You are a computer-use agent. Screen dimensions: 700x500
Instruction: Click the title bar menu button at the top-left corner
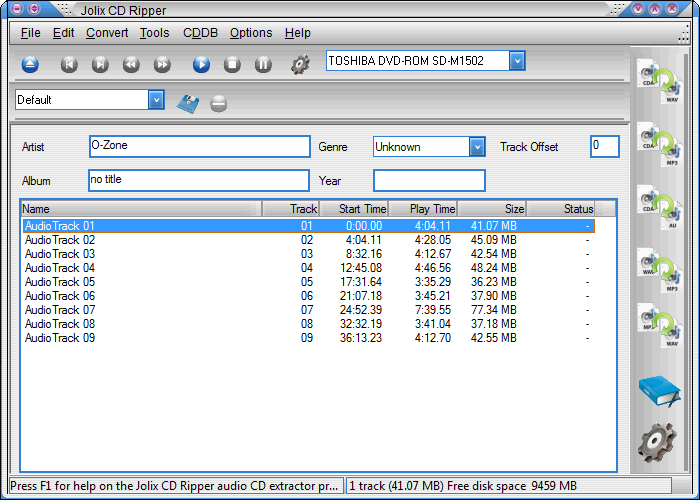pyautogui.click(x=17, y=8)
